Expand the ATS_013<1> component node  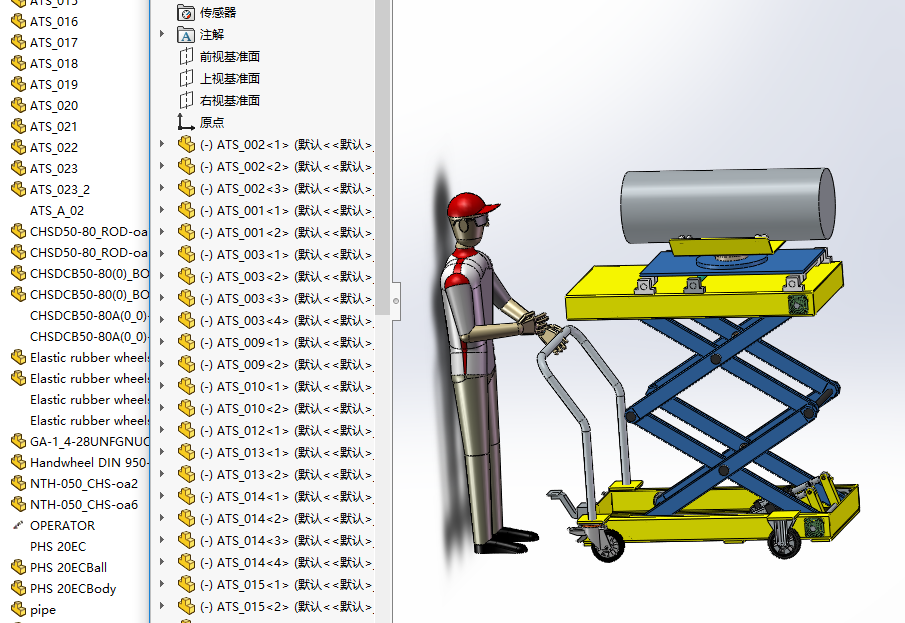162,452
